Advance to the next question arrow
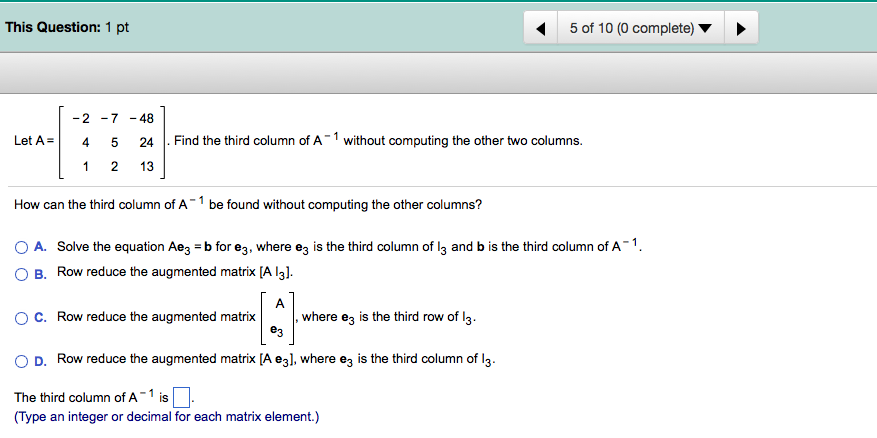Viewport: 877px width, 438px height. [x=741, y=28]
